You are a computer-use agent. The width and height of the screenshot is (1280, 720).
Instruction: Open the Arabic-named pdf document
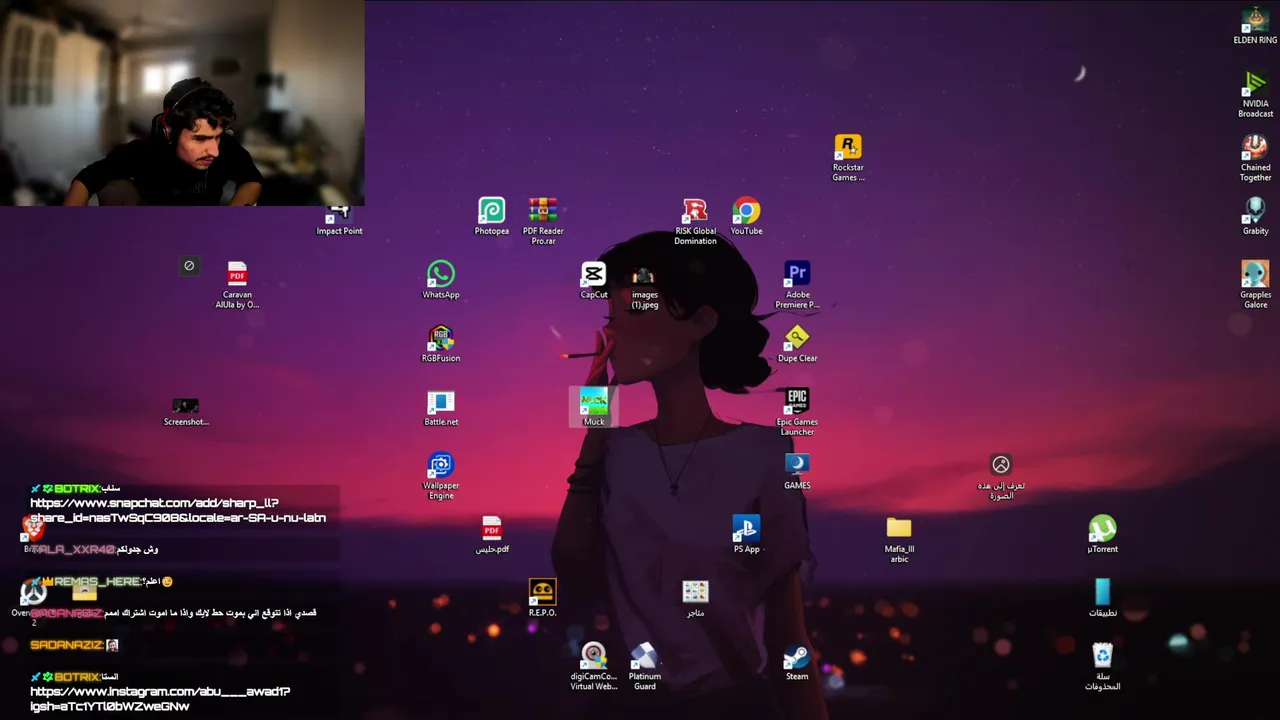(x=491, y=534)
